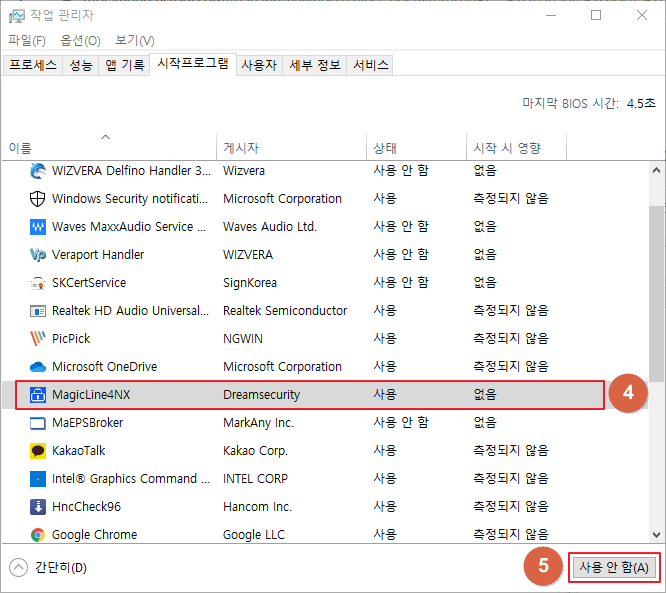Click the scrollbar up arrow
Viewport: 666px width, 593px height.
click(x=656, y=170)
